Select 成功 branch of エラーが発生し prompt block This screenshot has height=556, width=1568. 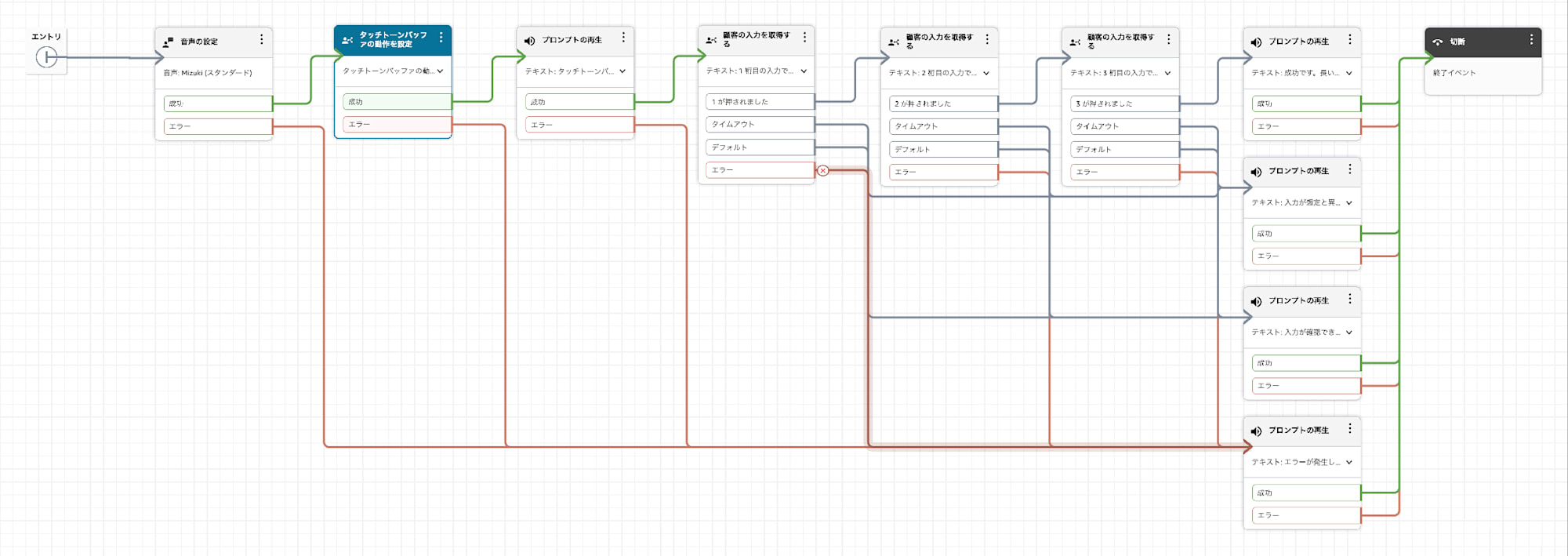tap(1307, 492)
